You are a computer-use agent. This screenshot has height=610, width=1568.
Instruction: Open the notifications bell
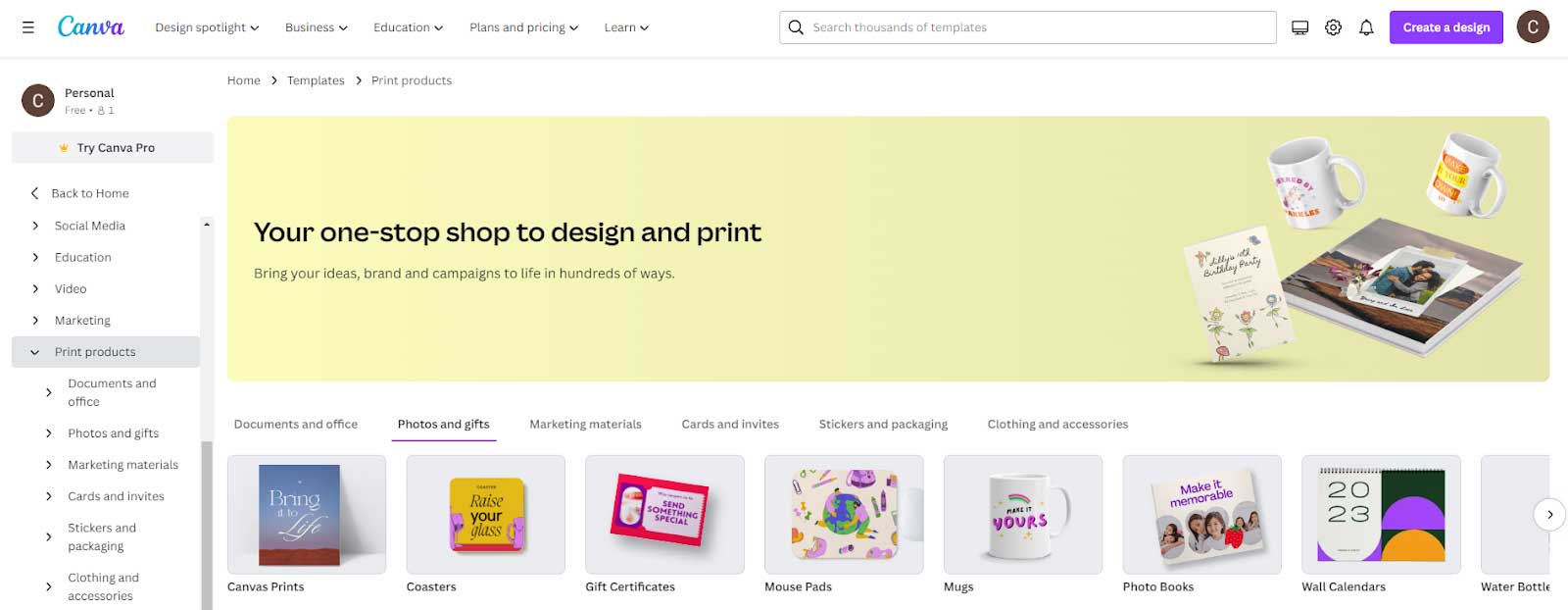click(x=1366, y=27)
